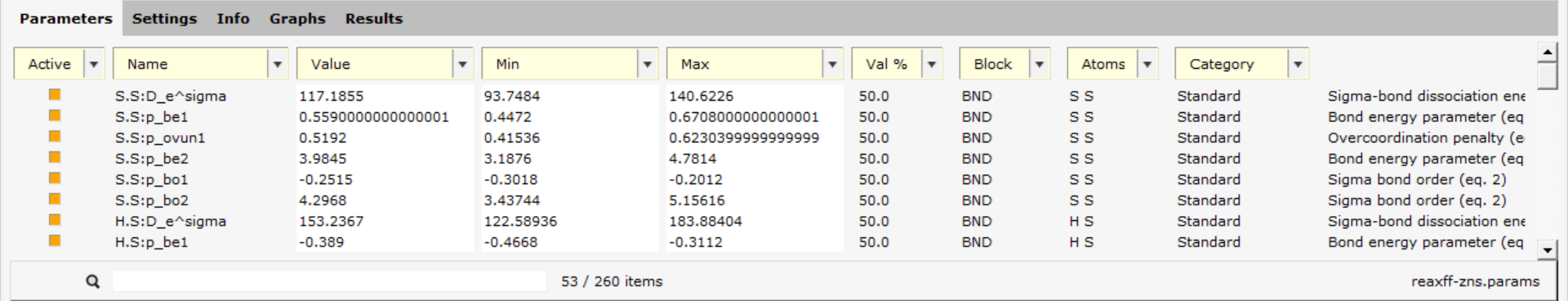Sort by the Max column header
The image size is (1568, 301).
pos(745,64)
